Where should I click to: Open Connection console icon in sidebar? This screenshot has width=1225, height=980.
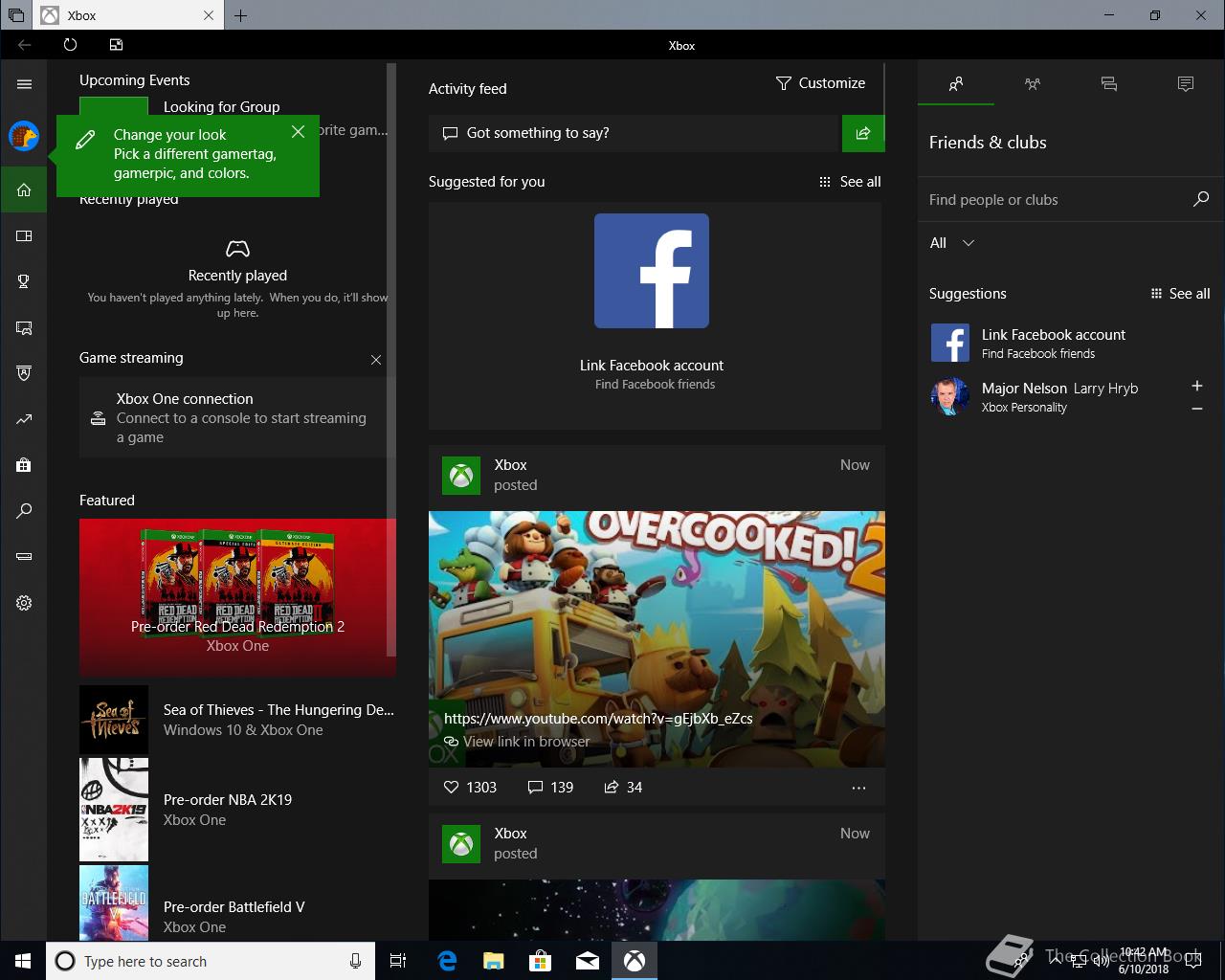[24, 557]
